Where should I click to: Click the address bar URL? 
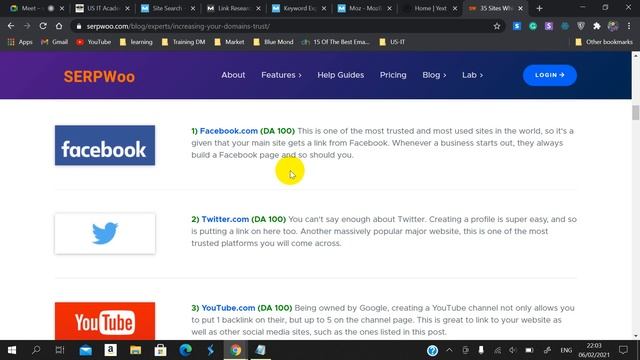(178, 26)
